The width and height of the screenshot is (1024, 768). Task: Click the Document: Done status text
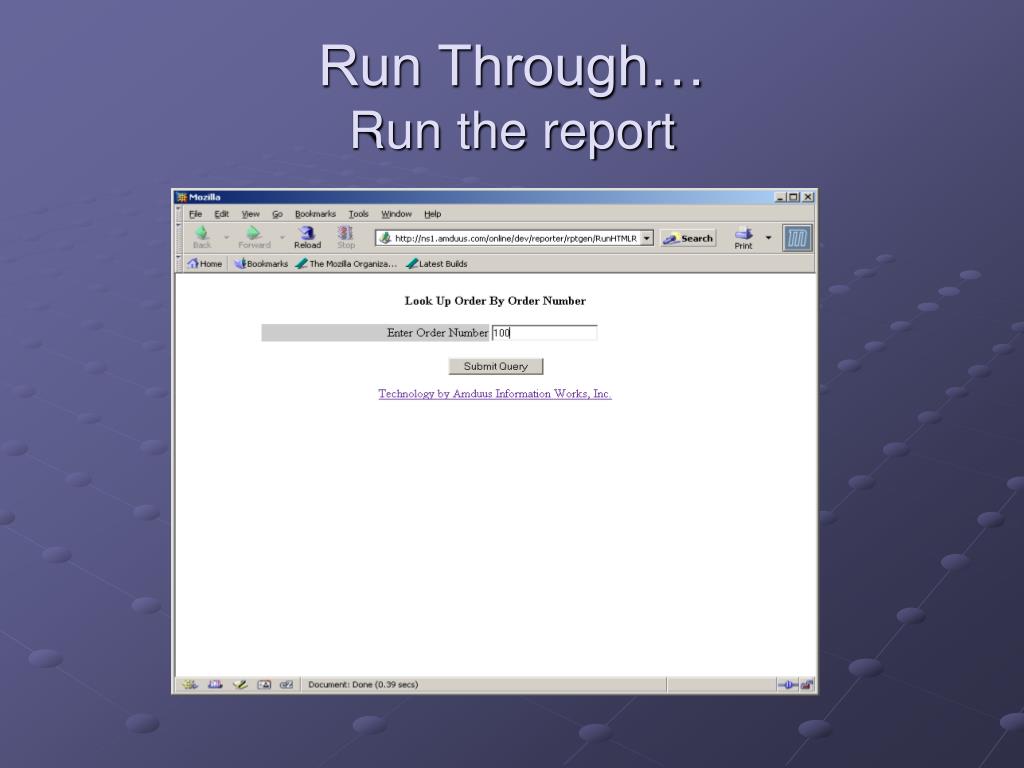(363, 684)
